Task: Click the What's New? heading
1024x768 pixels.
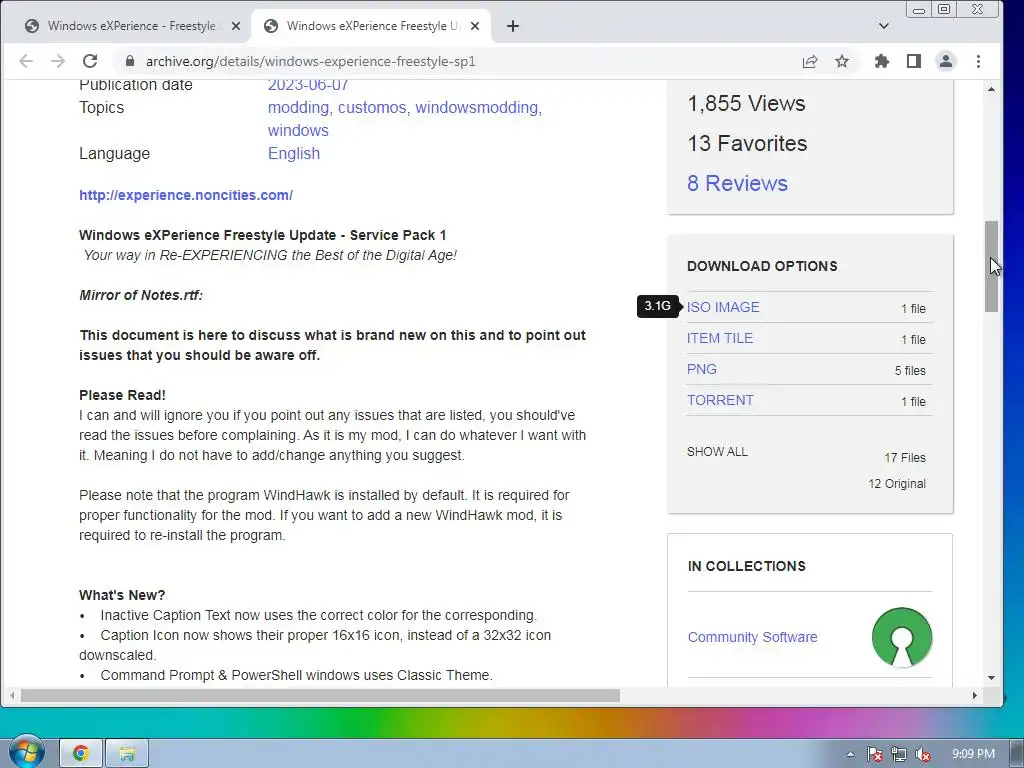Action: [x=122, y=596]
